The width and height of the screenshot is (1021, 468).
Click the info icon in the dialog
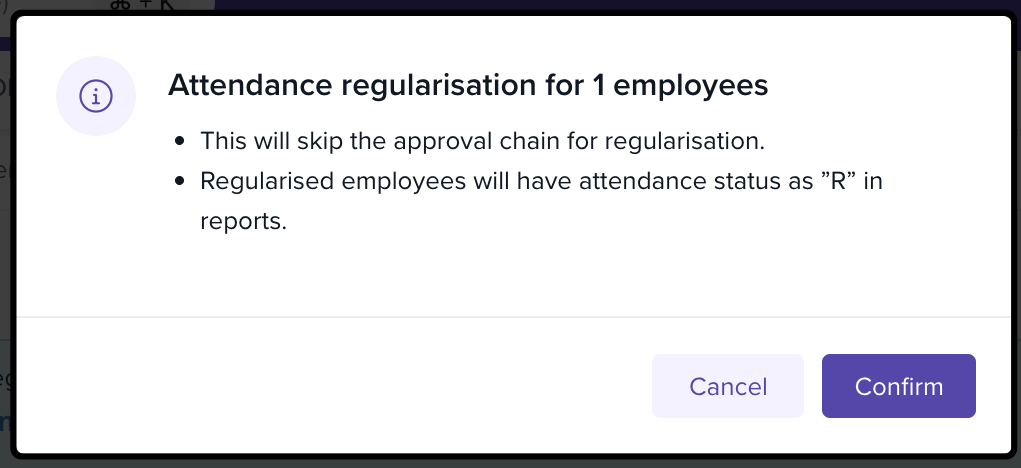[x=96, y=96]
